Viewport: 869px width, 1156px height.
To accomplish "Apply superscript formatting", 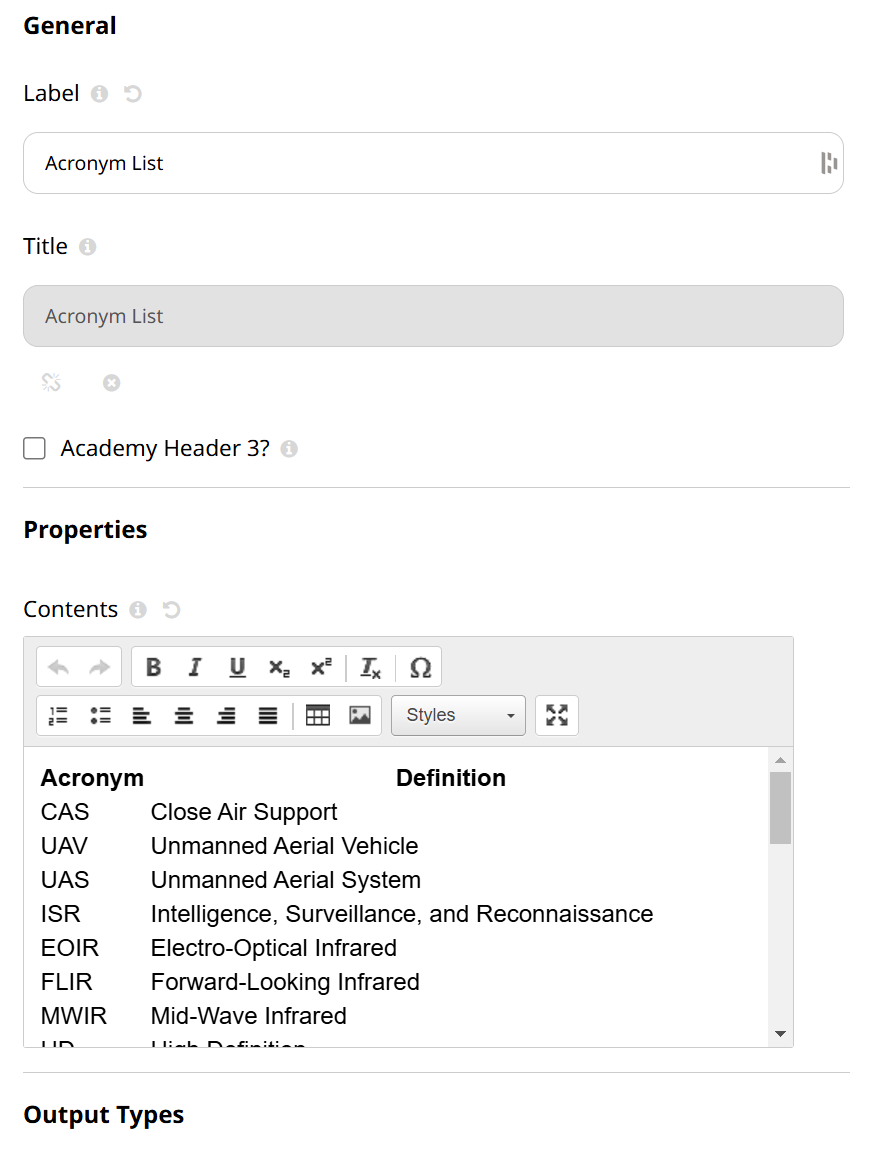I will (x=320, y=667).
